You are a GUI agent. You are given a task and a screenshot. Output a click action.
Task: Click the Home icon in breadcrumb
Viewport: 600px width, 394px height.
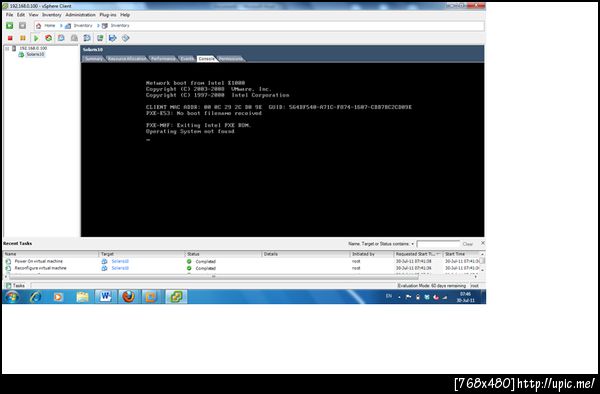[x=38, y=26]
